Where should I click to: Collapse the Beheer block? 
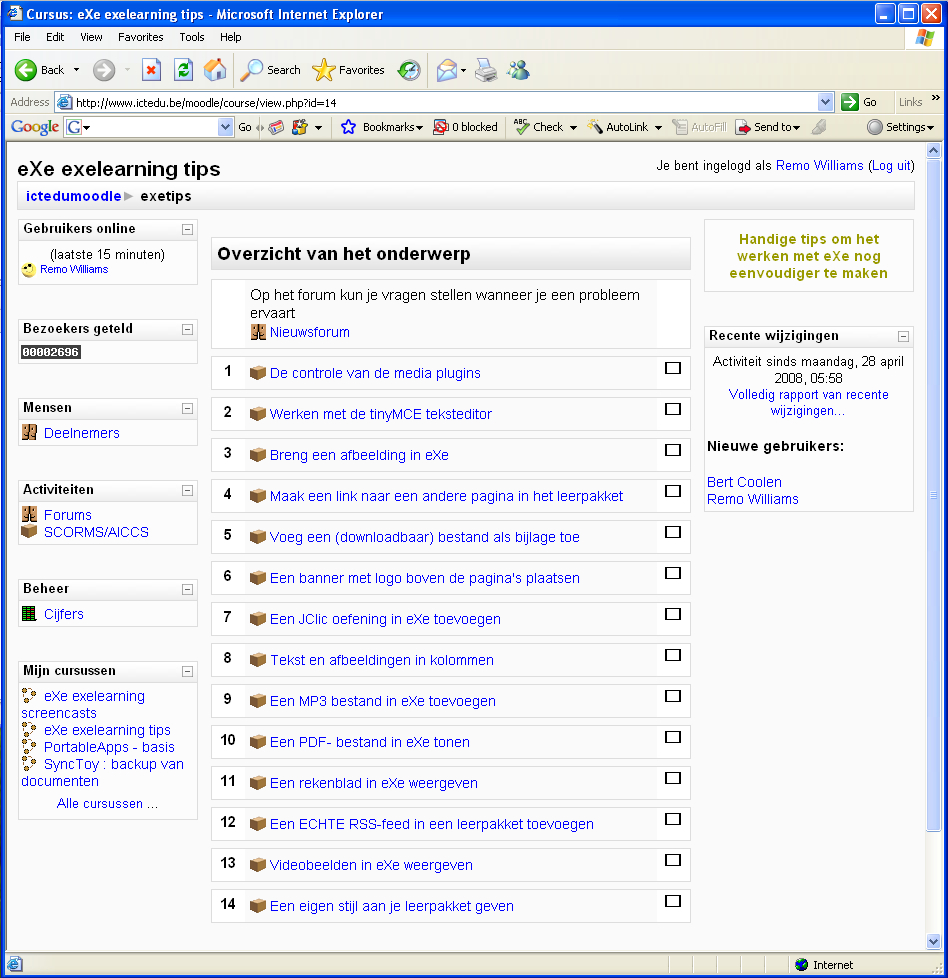(x=187, y=589)
